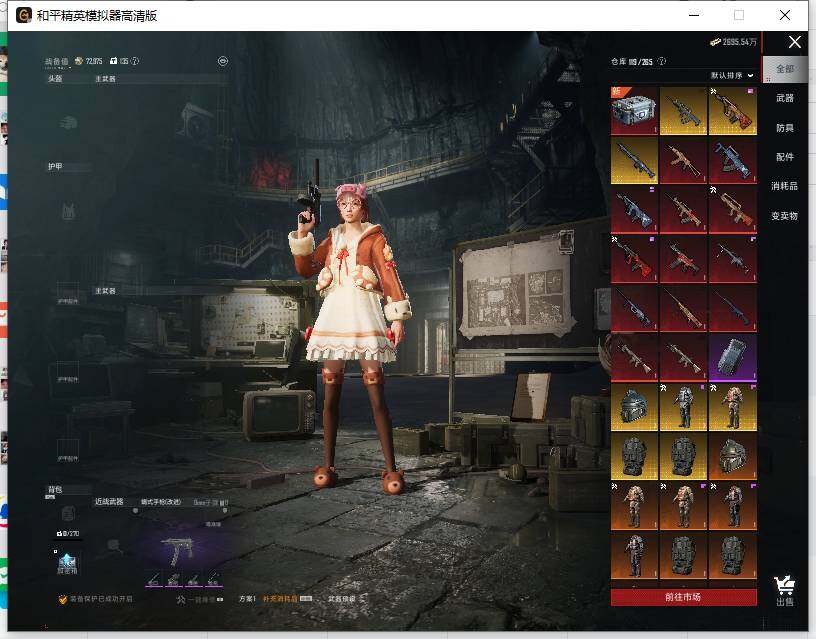Click the 出售 sell cart icon

coord(785,590)
